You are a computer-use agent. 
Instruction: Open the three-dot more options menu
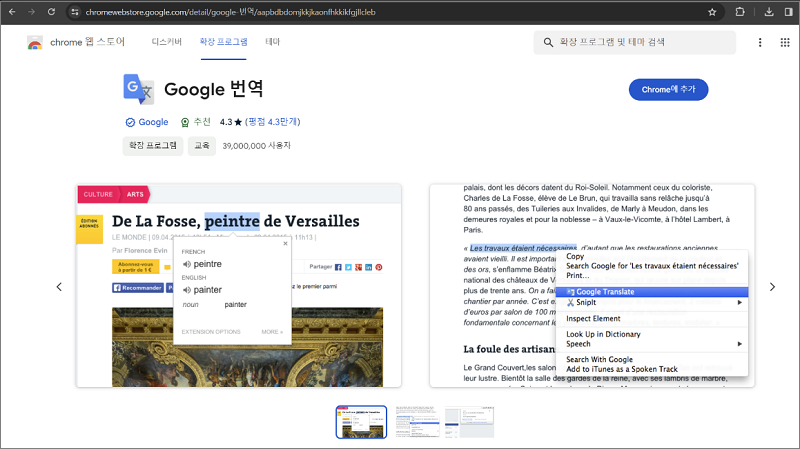760,42
